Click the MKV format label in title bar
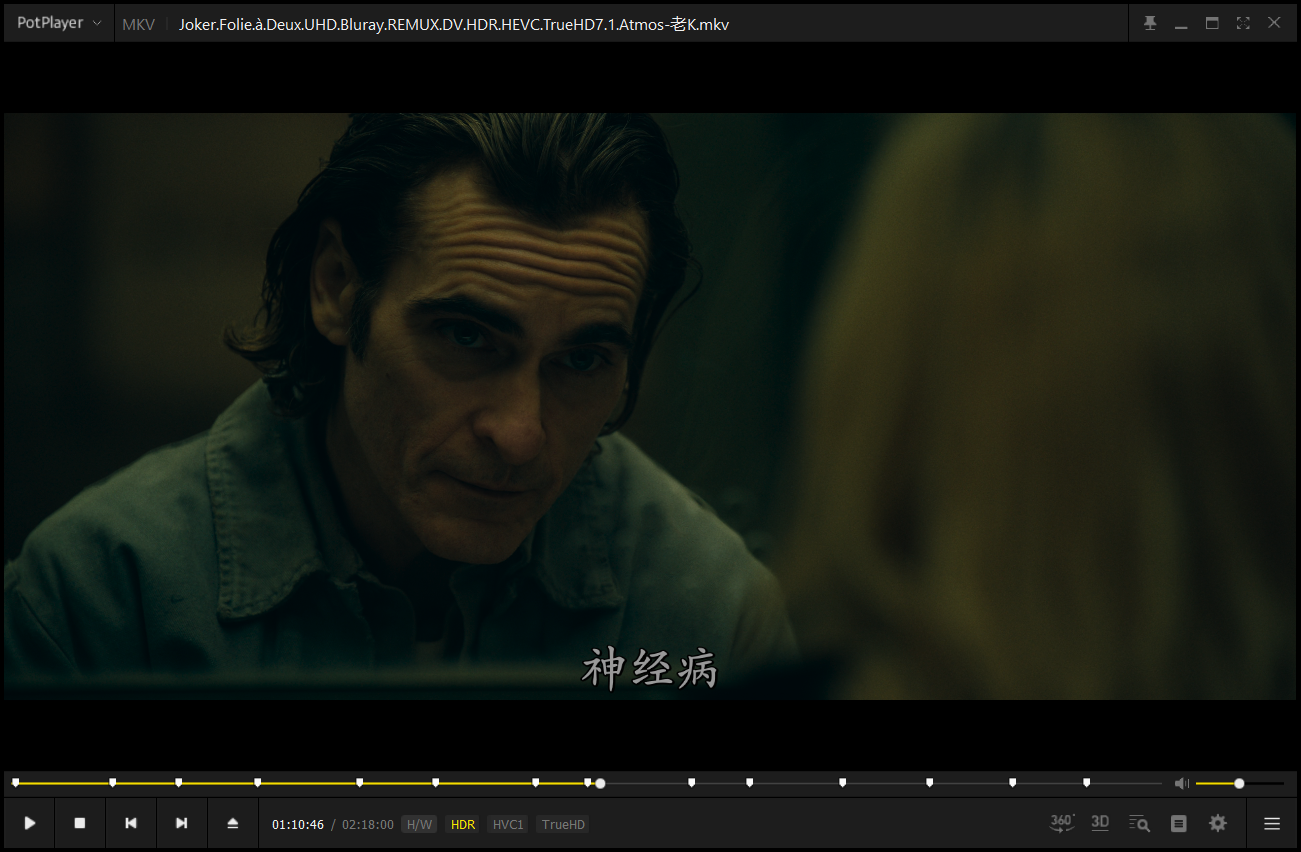1301x852 pixels. (x=138, y=24)
